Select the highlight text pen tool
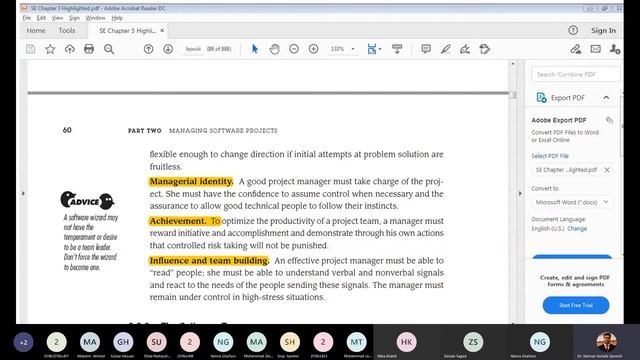This screenshot has width=640, height=360. tap(445, 49)
